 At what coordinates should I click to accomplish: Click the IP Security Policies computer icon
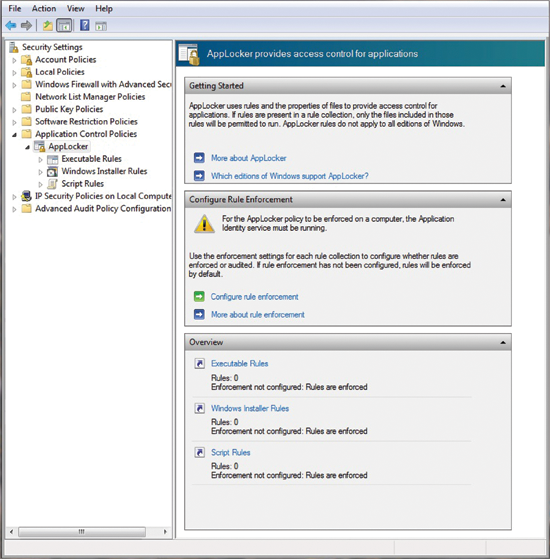tap(26, 196)
